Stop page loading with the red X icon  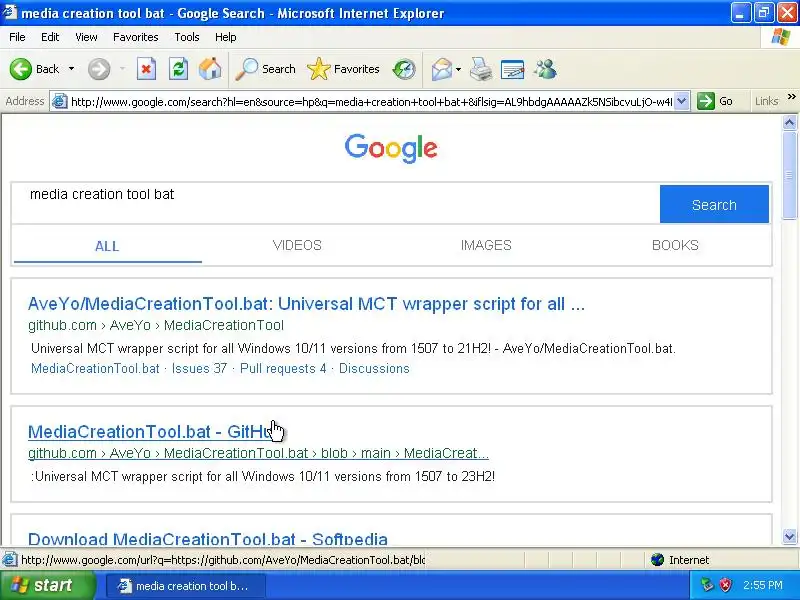coord(146,69)
